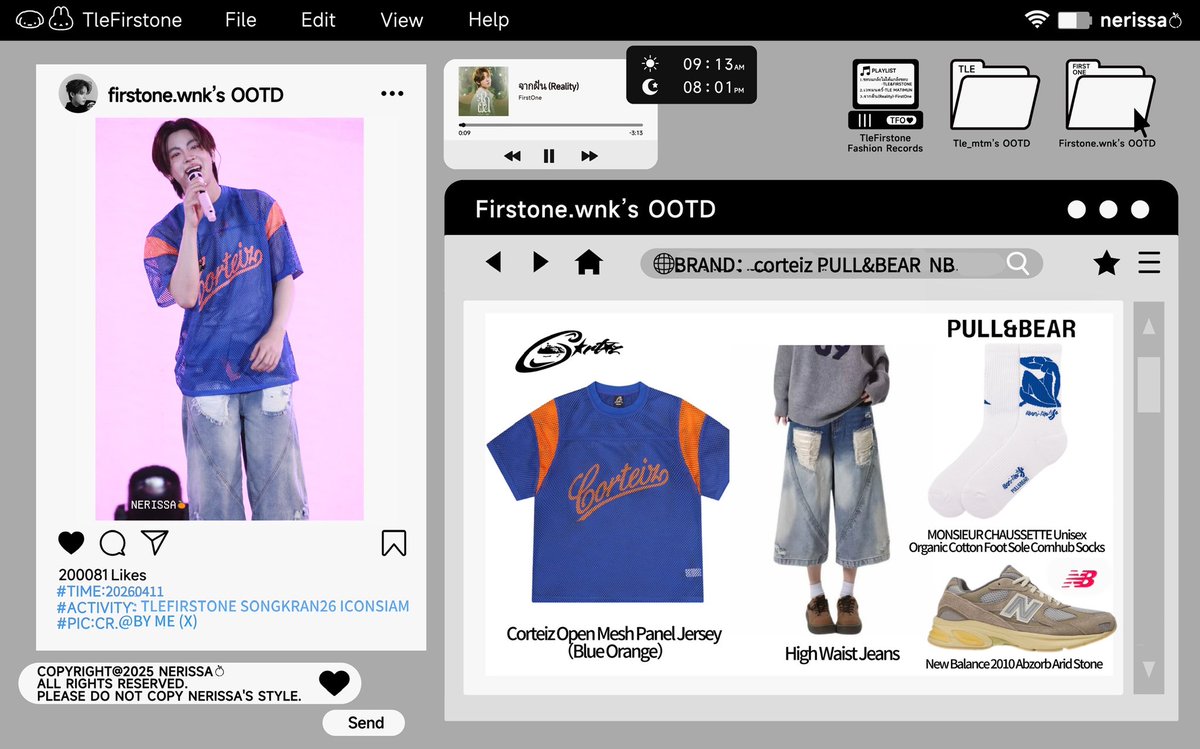
Task: Click the #TIME:20260411 hashtag
Action: tap(110, 591)
